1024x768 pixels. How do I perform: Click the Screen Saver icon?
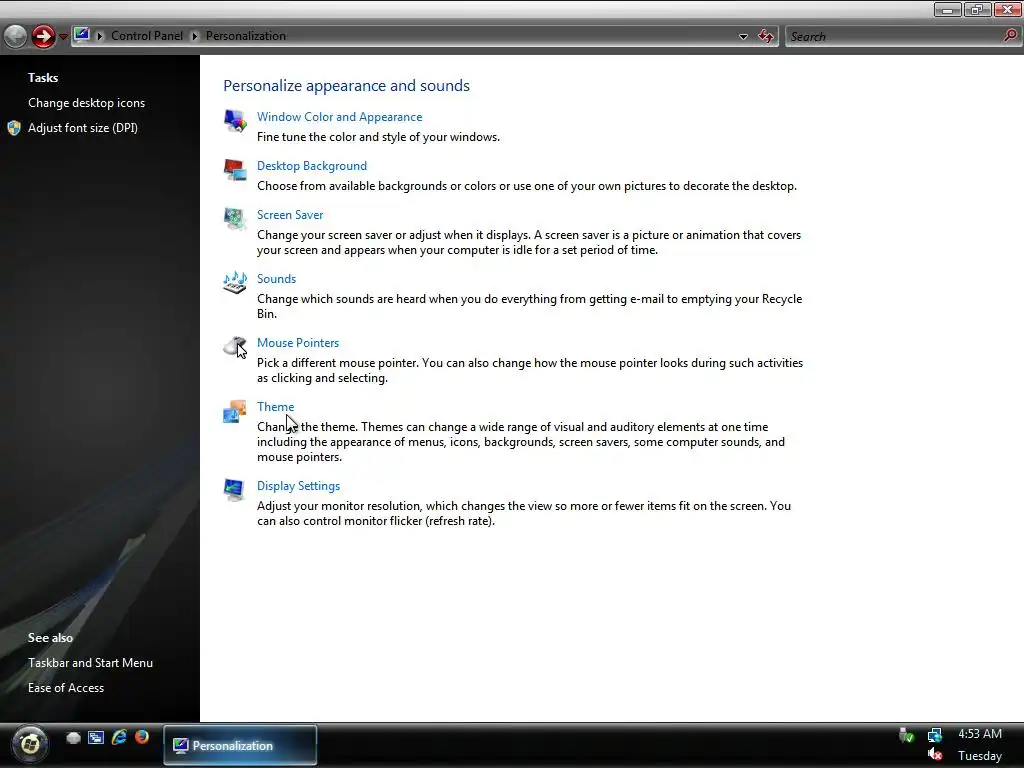235,219
